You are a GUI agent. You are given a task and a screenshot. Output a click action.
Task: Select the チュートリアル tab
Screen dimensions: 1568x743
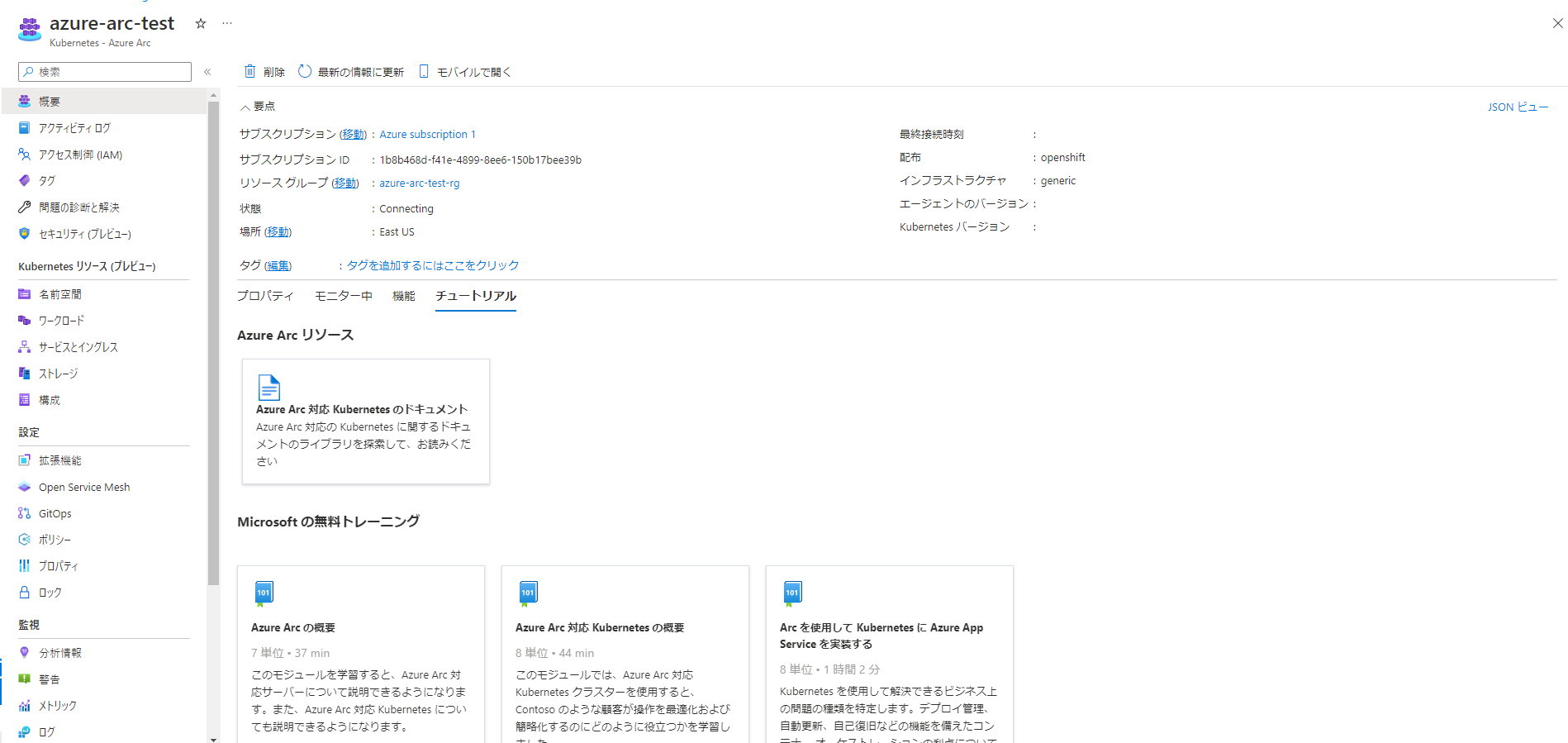pos(476,296)
